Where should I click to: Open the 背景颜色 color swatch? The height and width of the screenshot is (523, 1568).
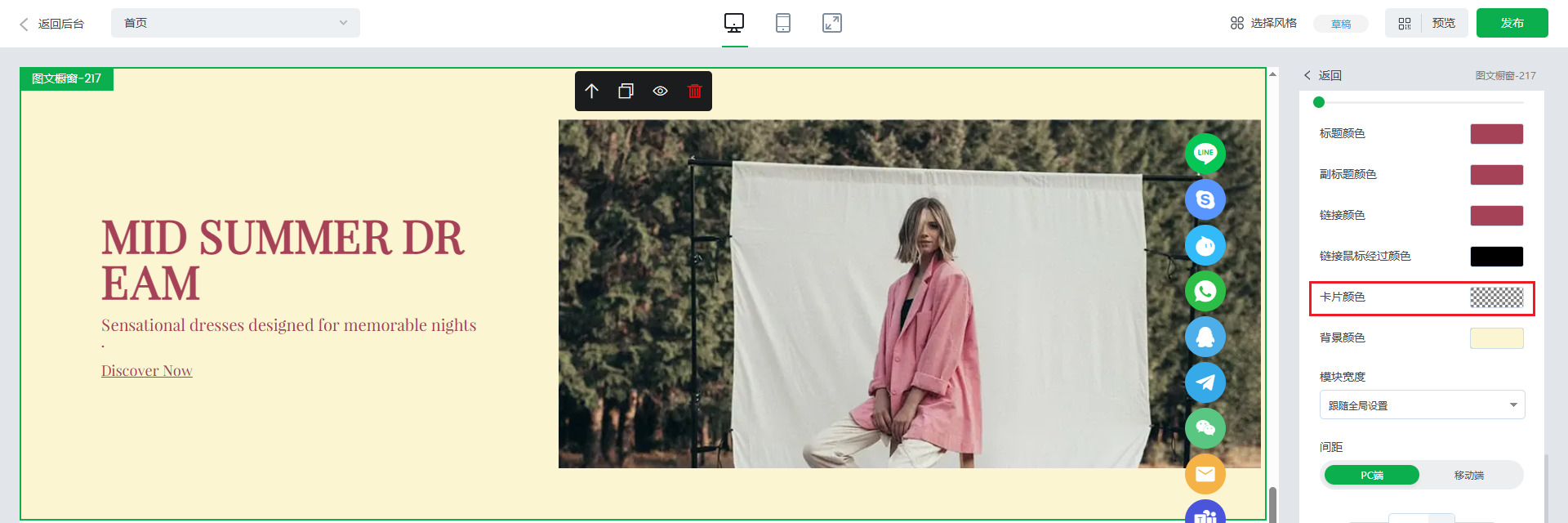pyautogui.click(x=1496, y=338)
